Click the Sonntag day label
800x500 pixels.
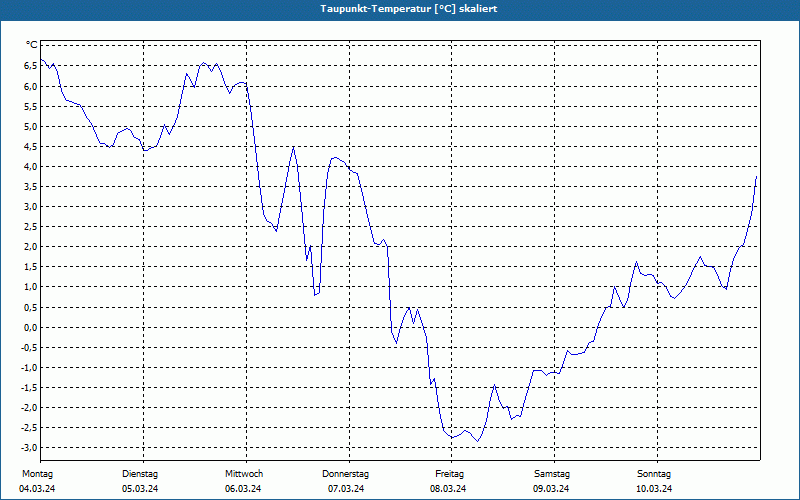[x=654, y=474]
